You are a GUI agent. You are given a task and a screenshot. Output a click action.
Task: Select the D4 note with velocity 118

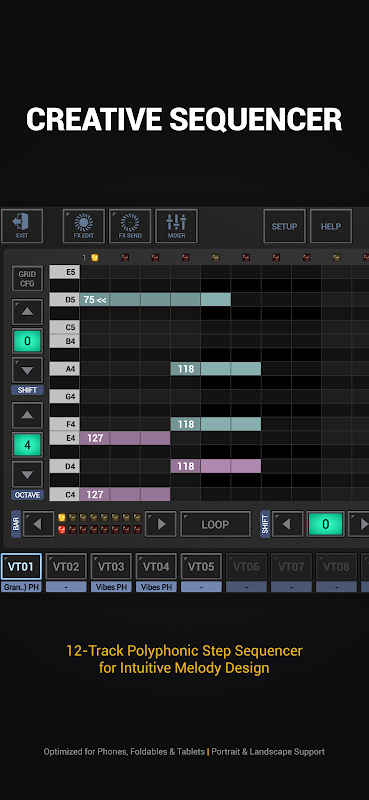(x=215, y=466)
